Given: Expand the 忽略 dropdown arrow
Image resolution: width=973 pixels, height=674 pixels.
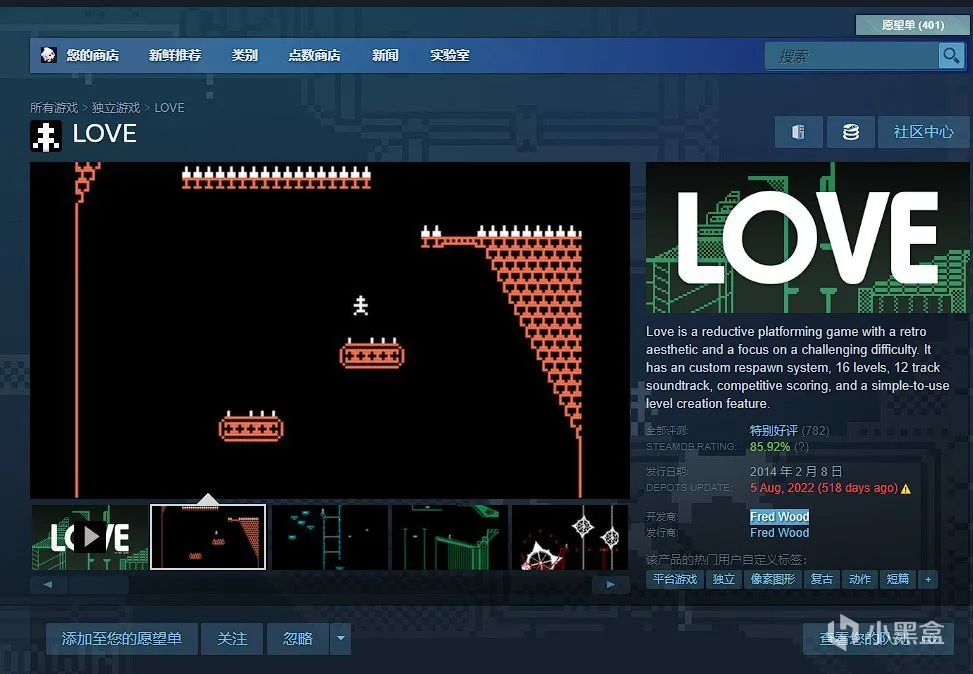Looking at the screenshot, I should [340, 638].
